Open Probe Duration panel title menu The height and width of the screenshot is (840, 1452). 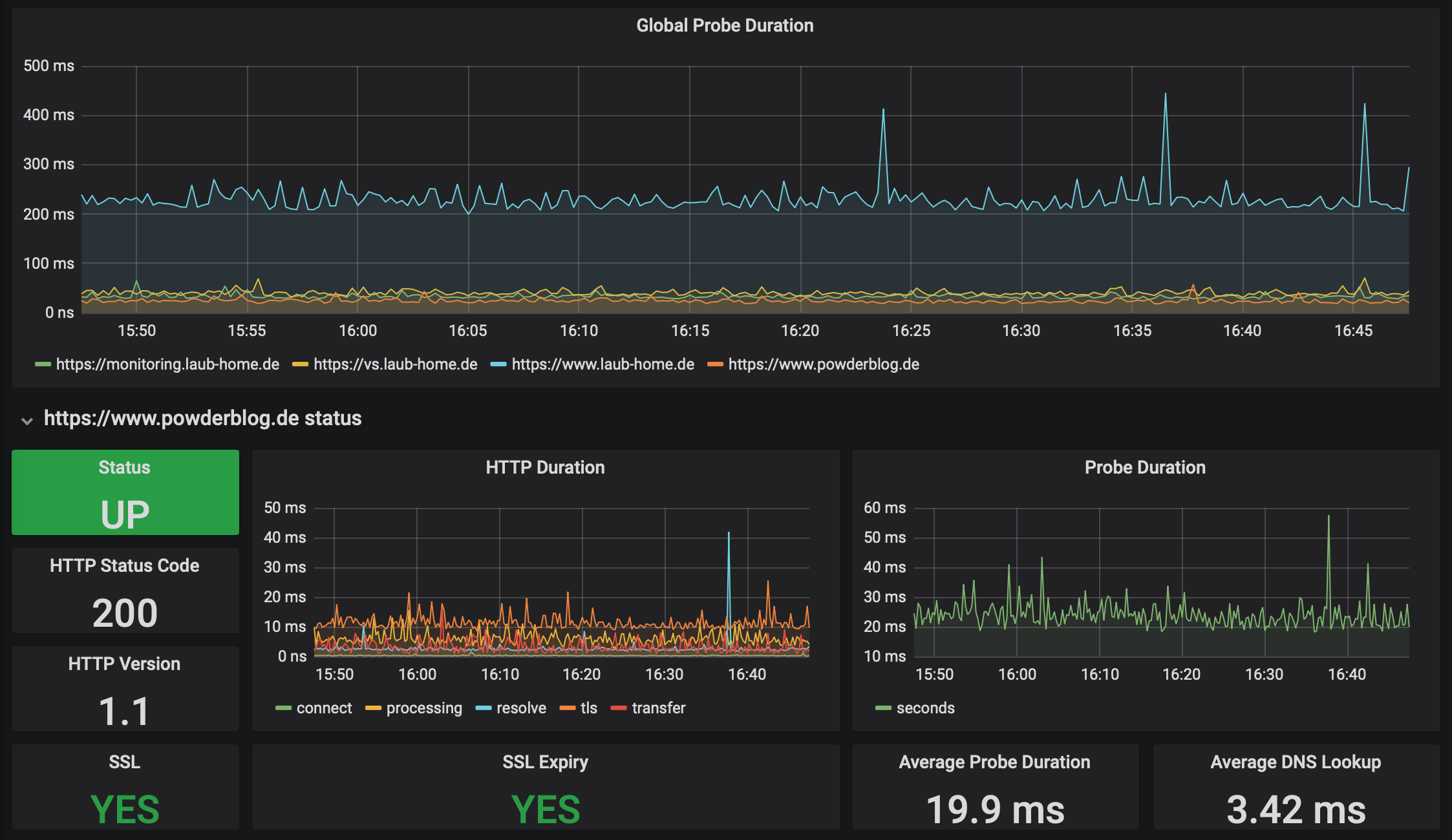1144,467
